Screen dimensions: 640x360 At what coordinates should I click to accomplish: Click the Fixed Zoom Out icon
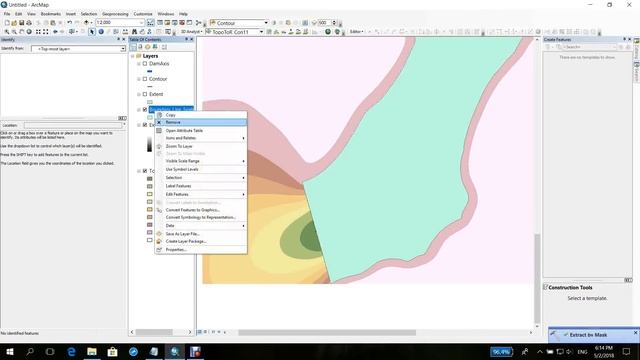click(x=46, y=32)
